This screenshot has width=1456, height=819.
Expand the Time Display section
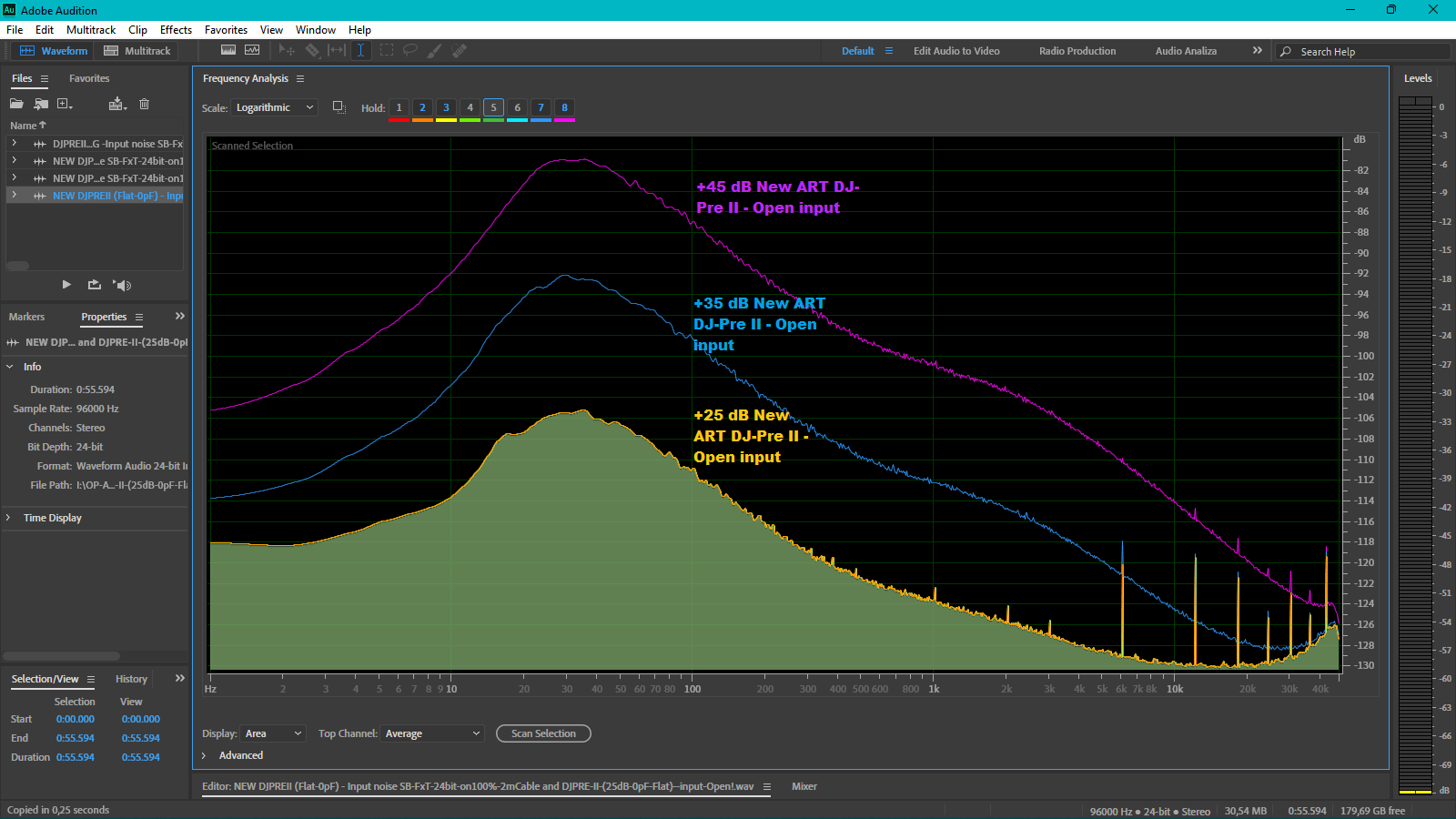tap(9, 518)
